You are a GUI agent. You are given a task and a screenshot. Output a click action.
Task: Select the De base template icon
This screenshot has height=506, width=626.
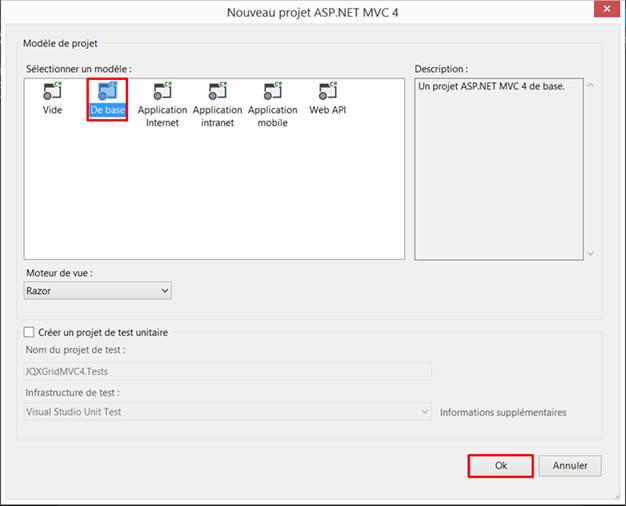107,91
